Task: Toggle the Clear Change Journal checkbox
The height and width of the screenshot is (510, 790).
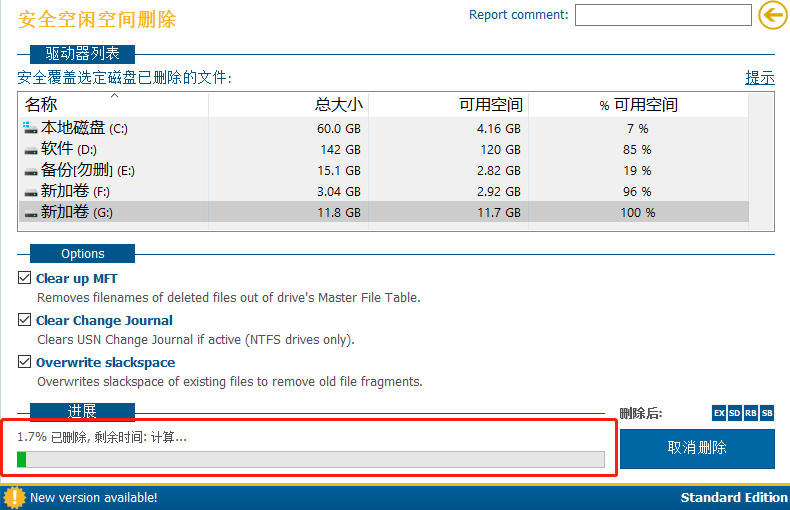Action: 24,320
